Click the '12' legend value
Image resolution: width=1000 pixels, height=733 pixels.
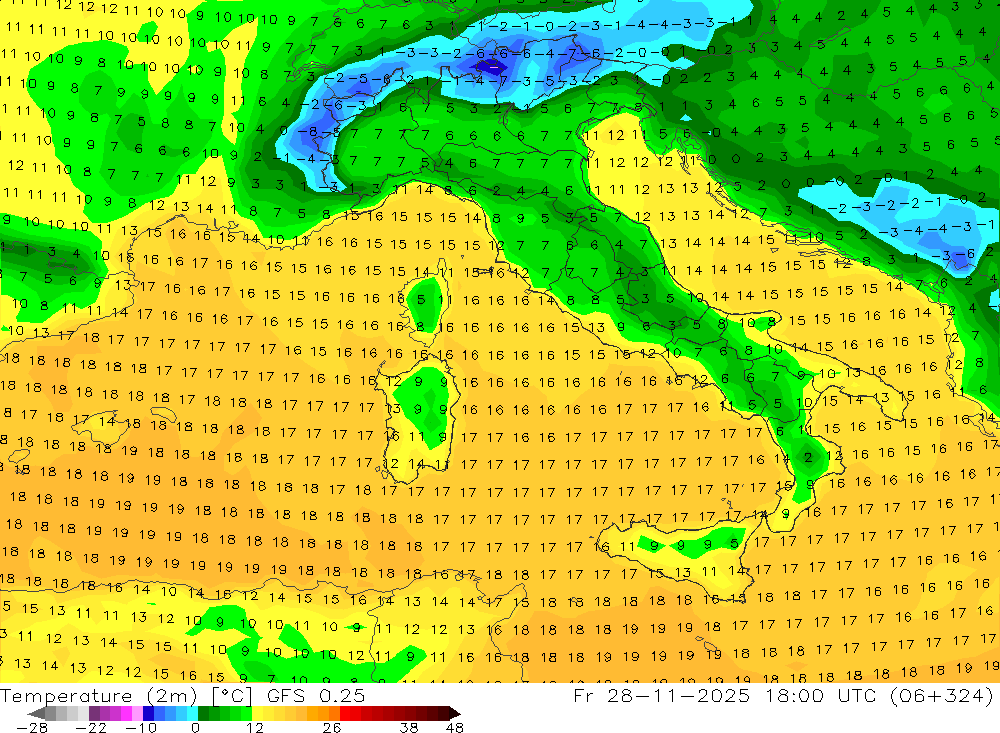pyautogui.click(x=254, y=728)
